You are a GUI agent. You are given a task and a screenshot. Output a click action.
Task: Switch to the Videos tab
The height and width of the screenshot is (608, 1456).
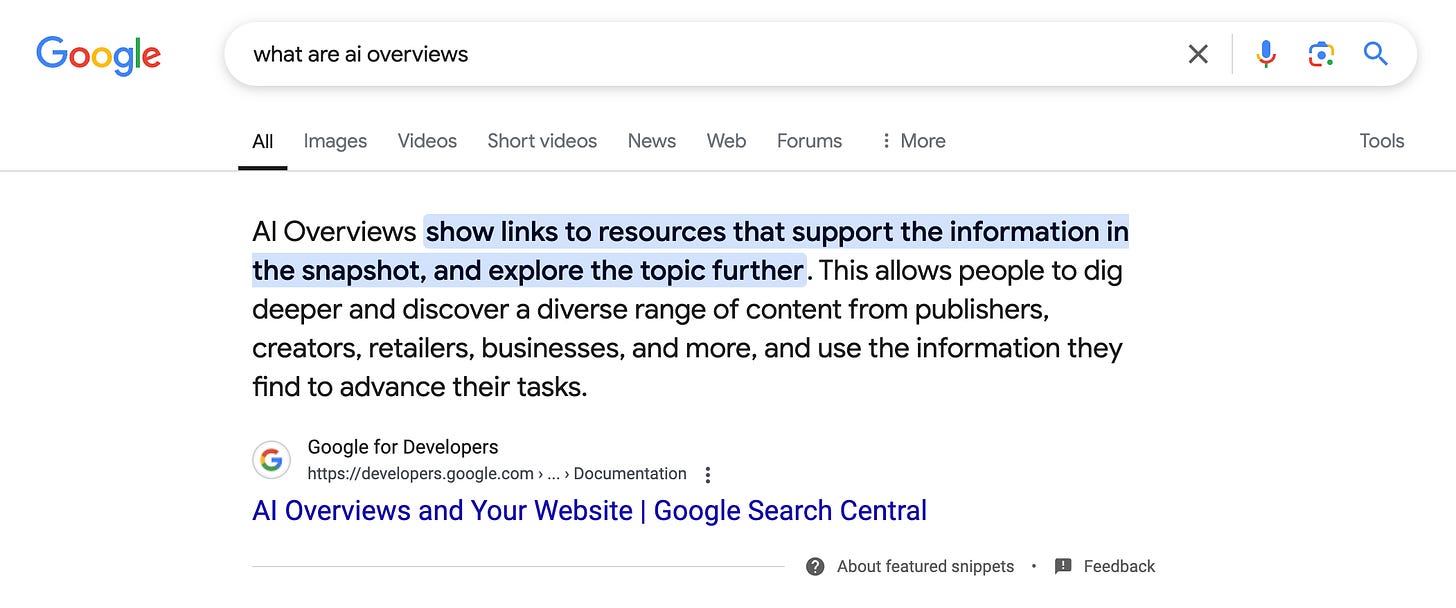[427, 141]
